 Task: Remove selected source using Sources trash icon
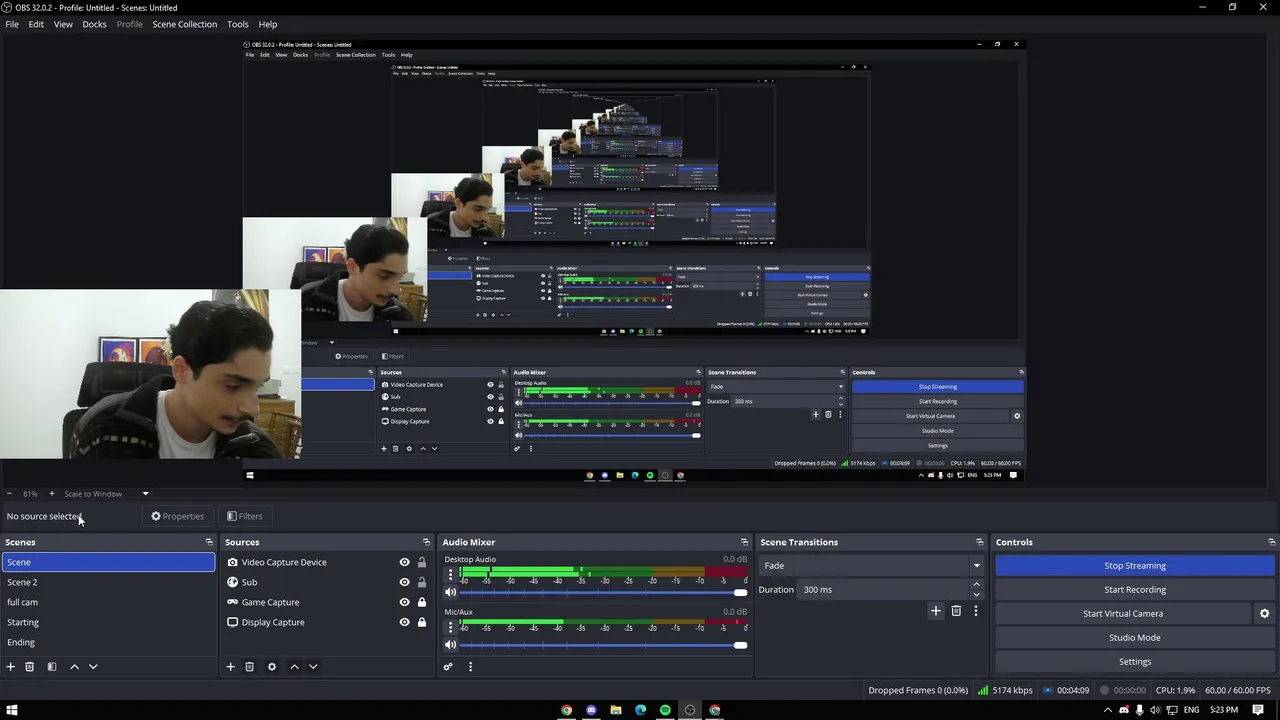tap(250, 667)
